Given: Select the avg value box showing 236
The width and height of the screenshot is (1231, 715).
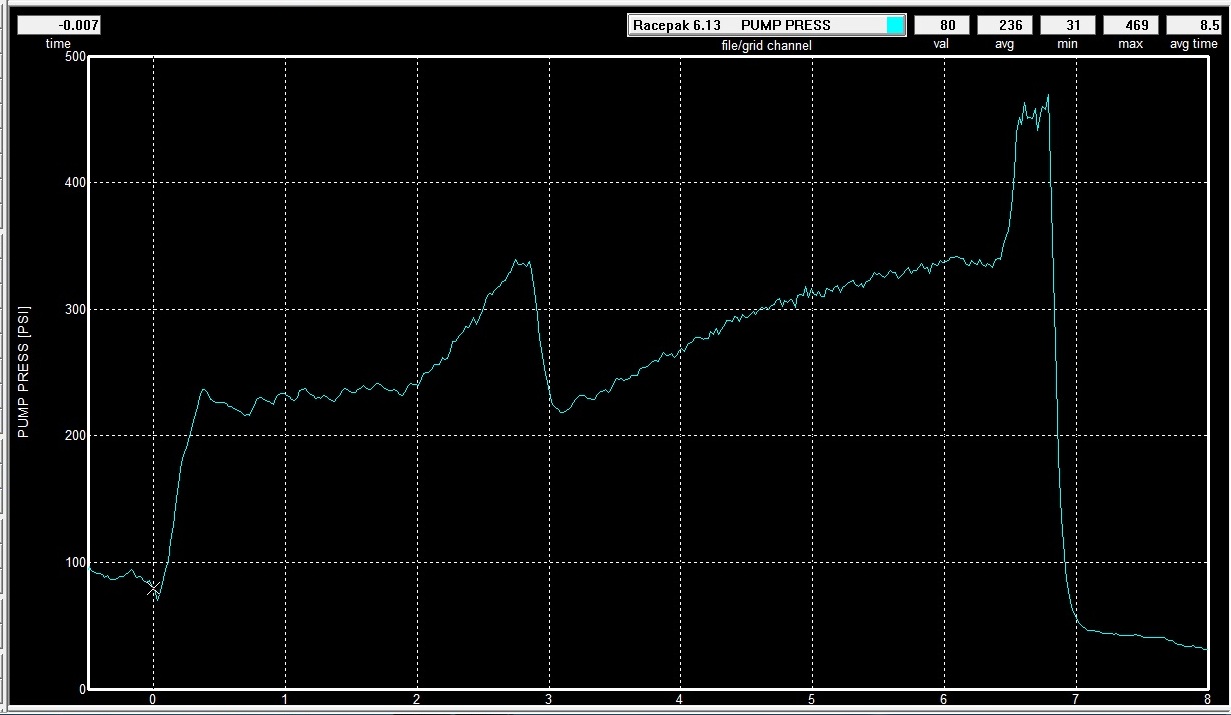Looking at the screenshot, I should [x=1004, y=25].
